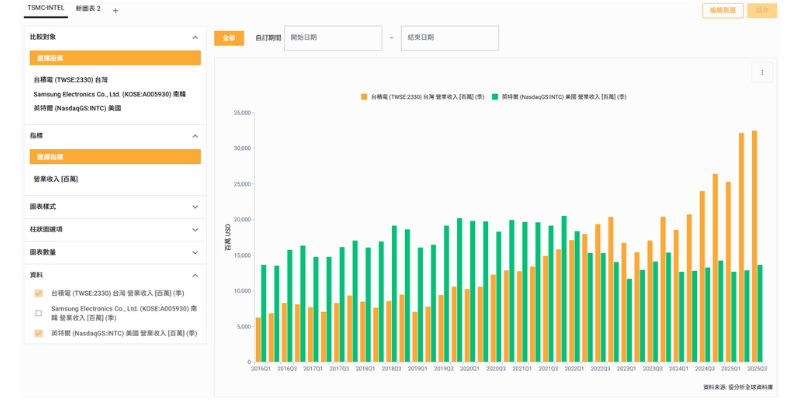
Task: Enable the Samsung Electronics revenue checkbox
Action: [x=38, y=313]
